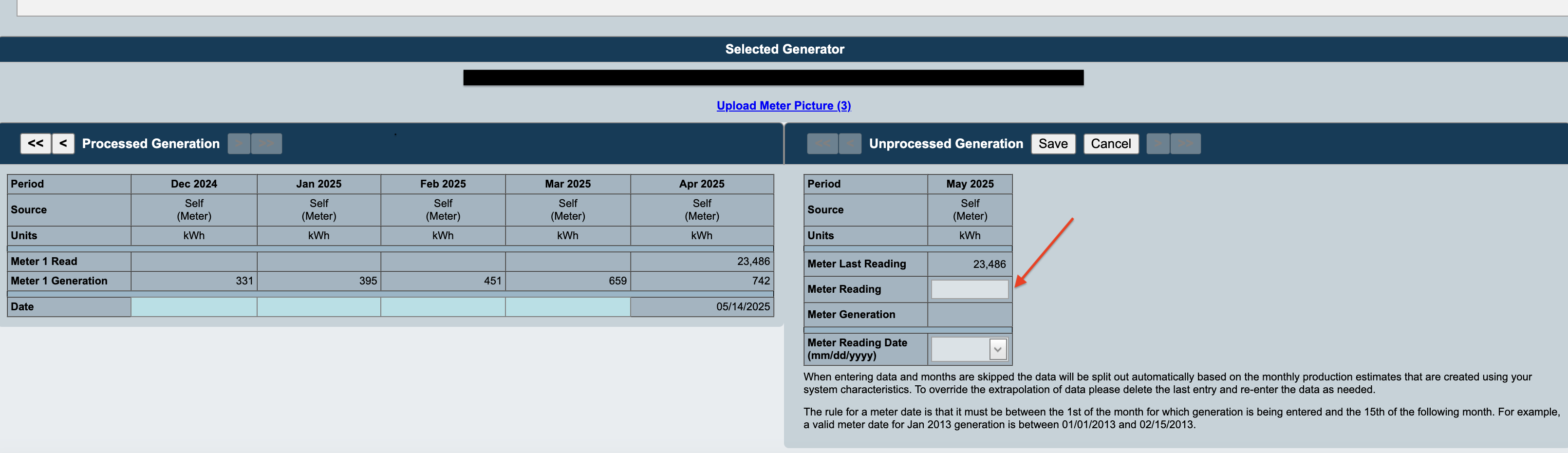Click the << first-period arrow beside Processed Generation
This screenshot has width=1568, height=453.
click(36, 144)
